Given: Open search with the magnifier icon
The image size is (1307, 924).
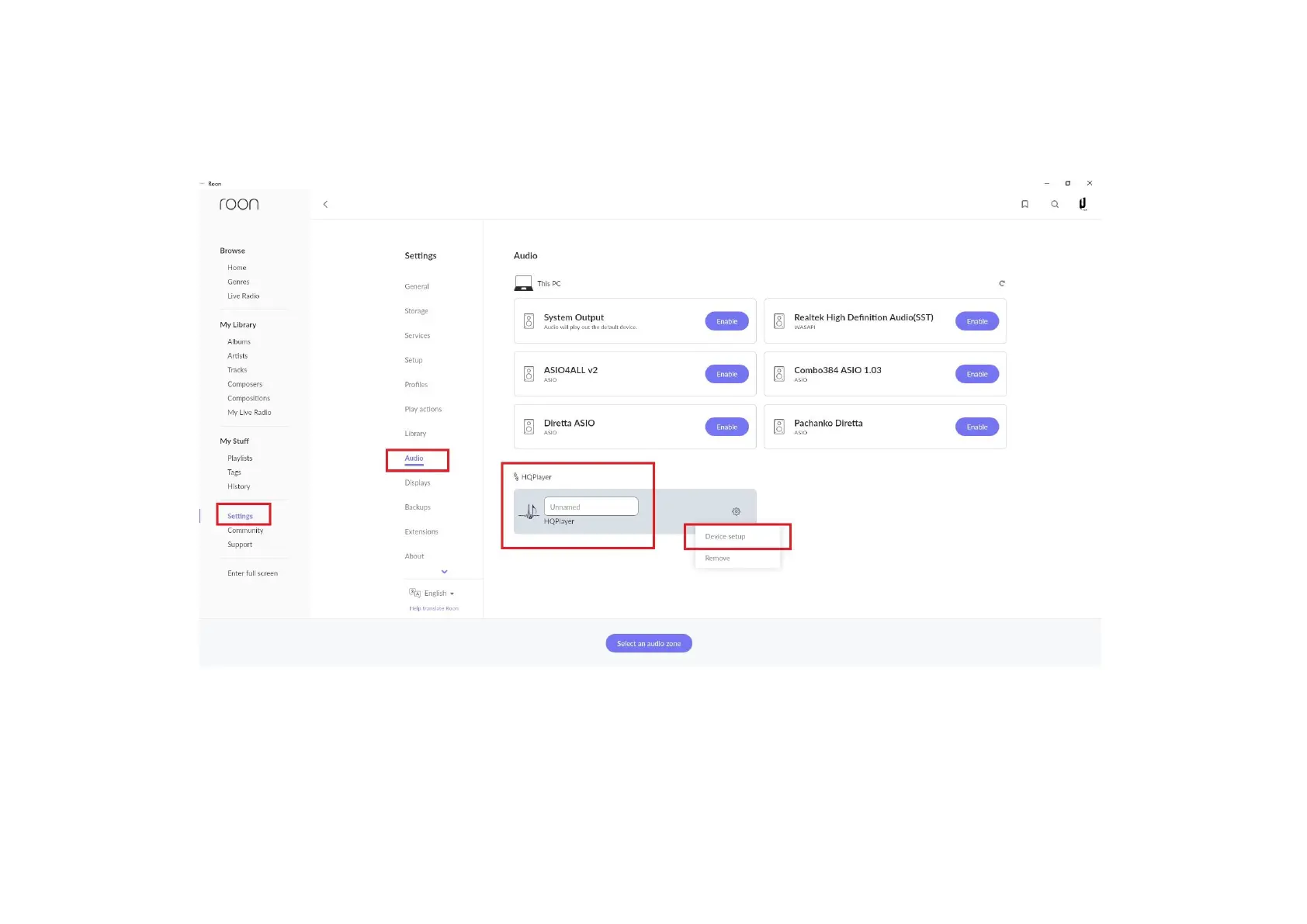Looking at the screenshot, I should 1055,204.
